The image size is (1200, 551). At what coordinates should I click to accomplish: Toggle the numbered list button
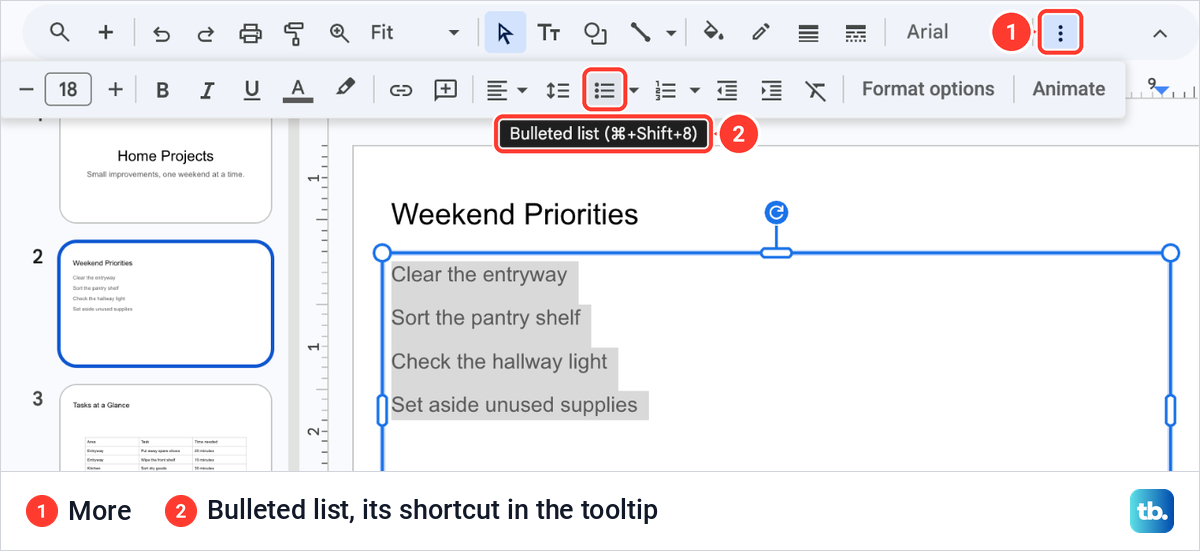click(665, 90)
